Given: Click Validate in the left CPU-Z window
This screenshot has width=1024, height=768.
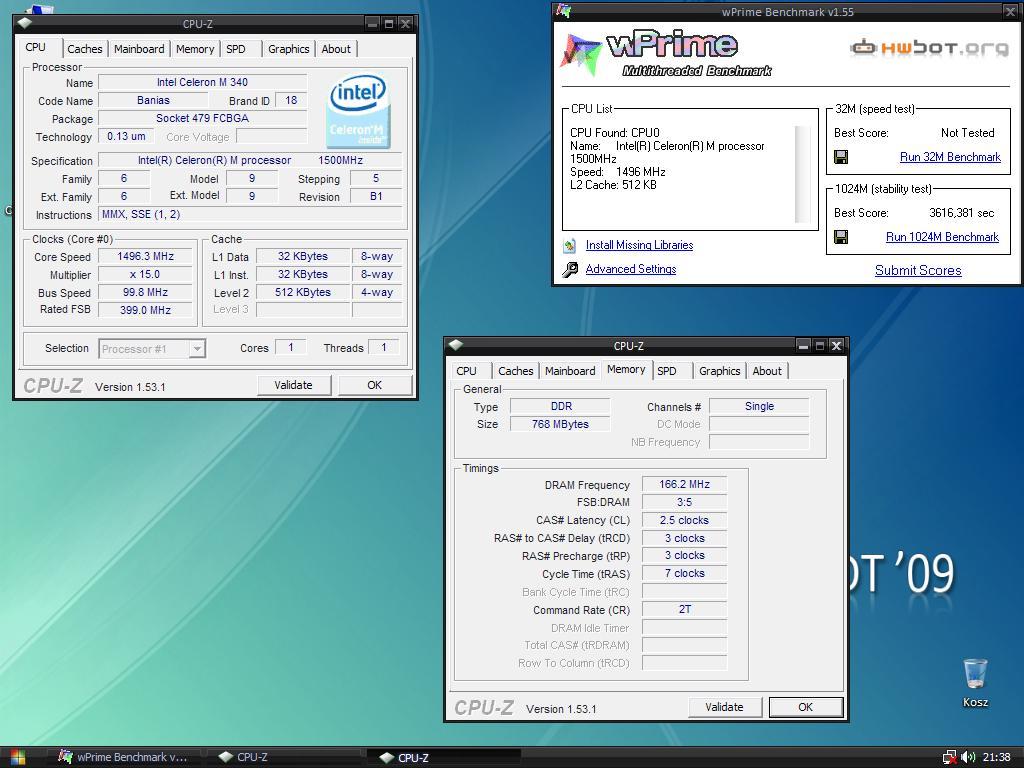Looking at the screenshot, I should click(293, 385).
